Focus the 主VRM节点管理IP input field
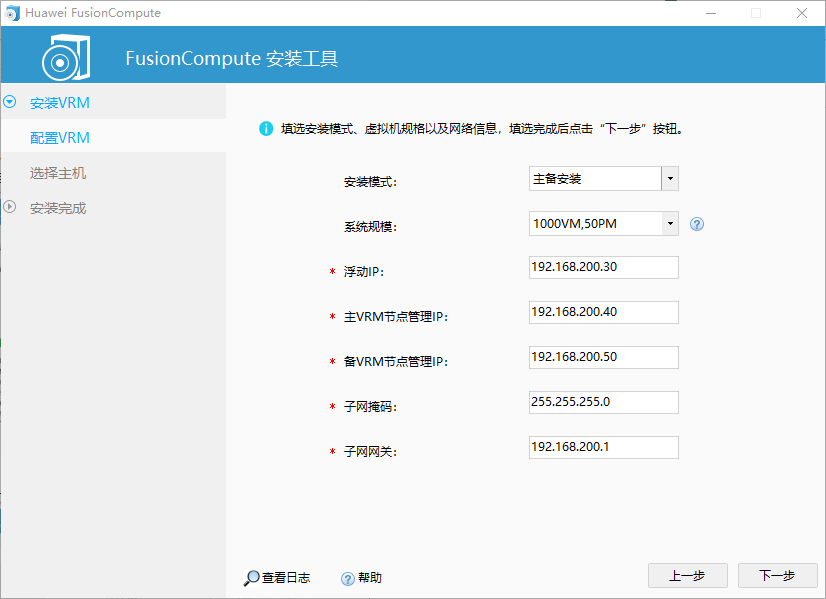The width and height of the screenshot is (826, 599). [604, 312]
